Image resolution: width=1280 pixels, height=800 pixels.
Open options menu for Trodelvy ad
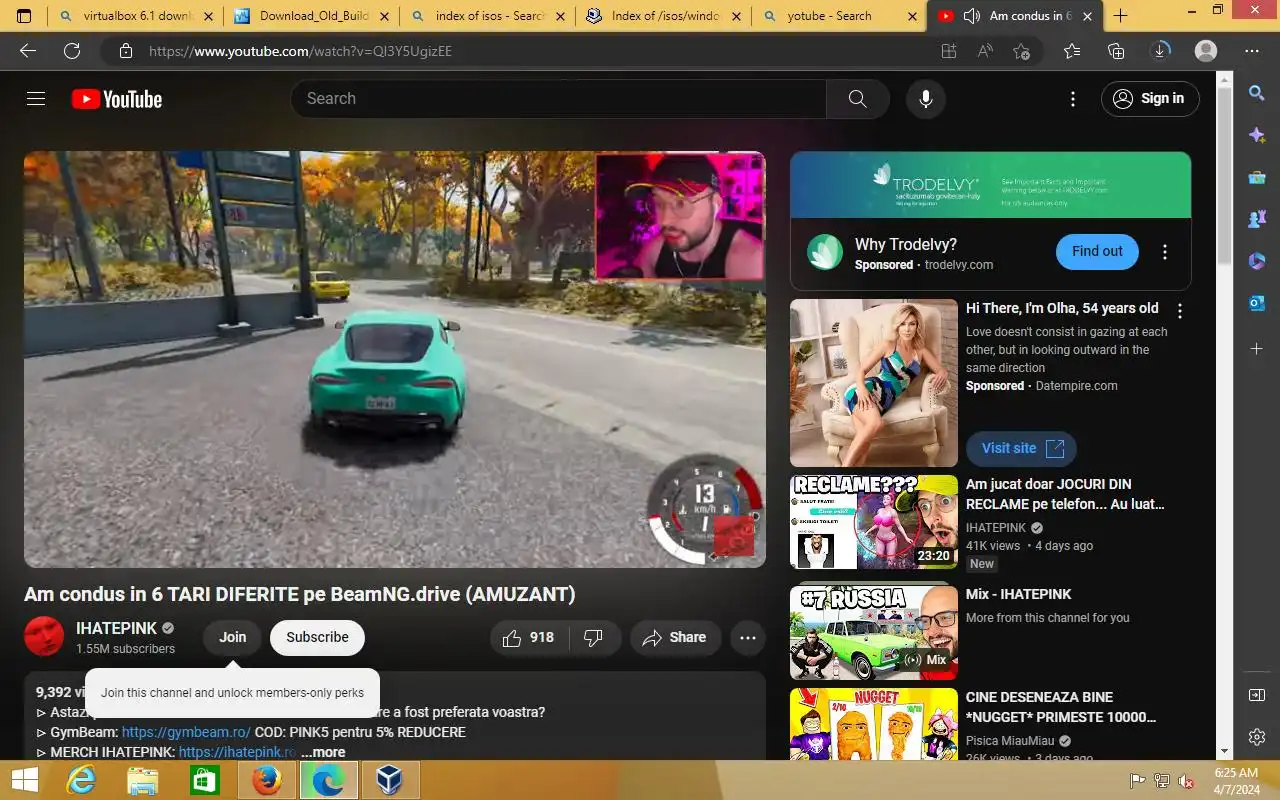(1165, 252)
